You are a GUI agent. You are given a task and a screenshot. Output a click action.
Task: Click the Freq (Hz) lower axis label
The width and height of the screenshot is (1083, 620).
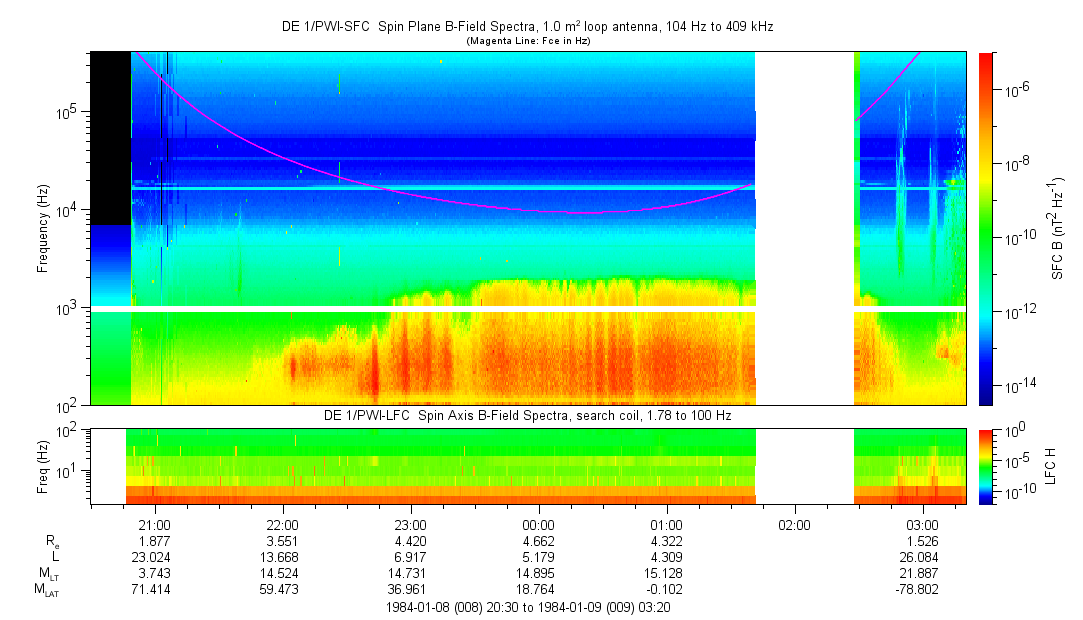coord(43,466)
